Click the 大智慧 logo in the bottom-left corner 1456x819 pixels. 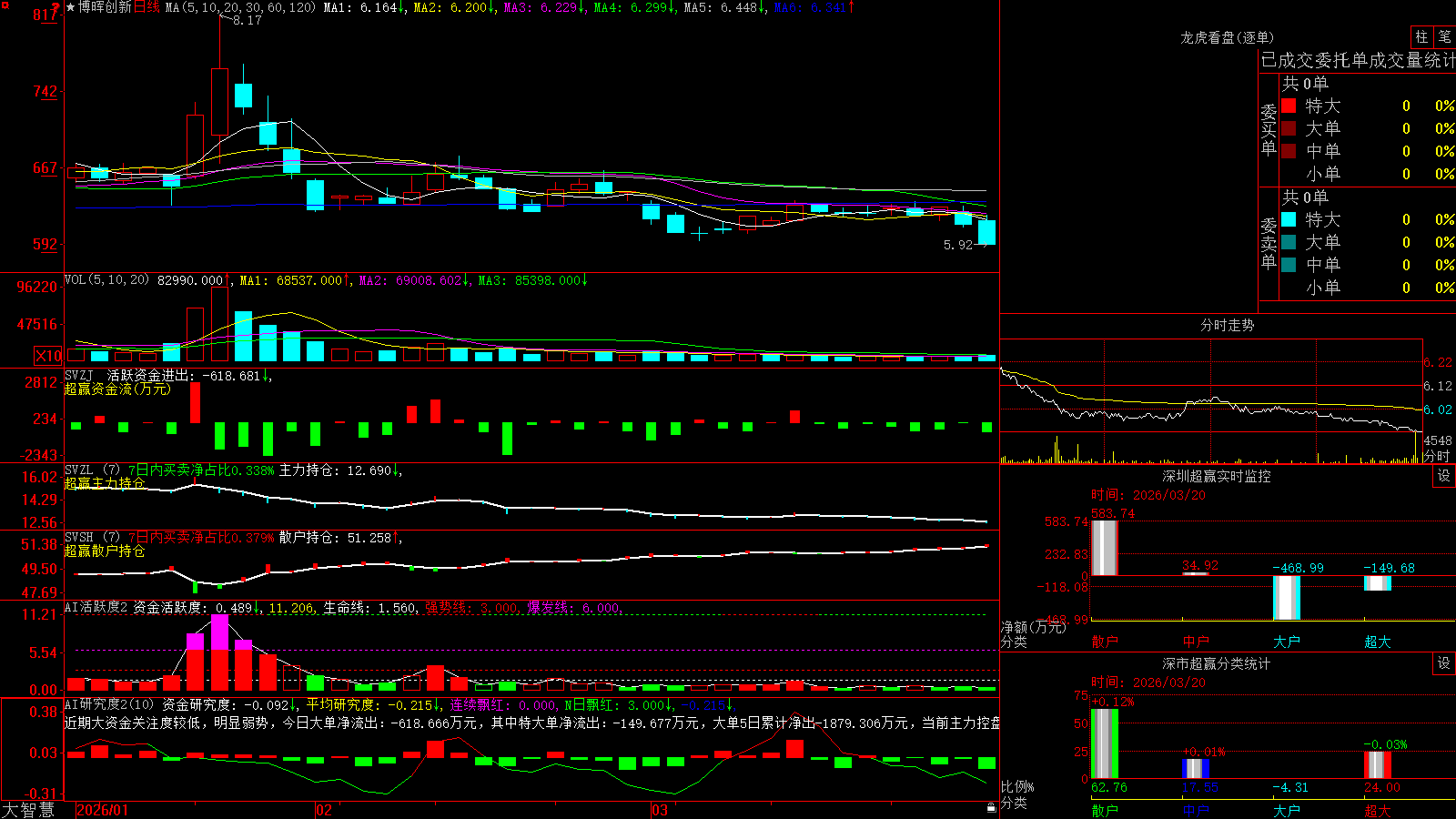pos(28,809)
